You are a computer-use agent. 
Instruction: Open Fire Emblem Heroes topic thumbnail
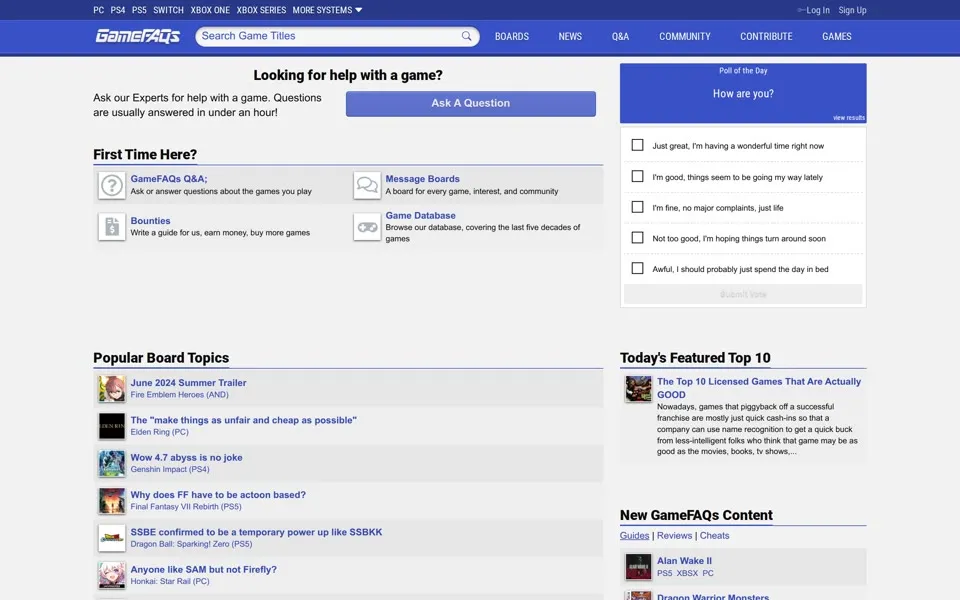[111, 389]
